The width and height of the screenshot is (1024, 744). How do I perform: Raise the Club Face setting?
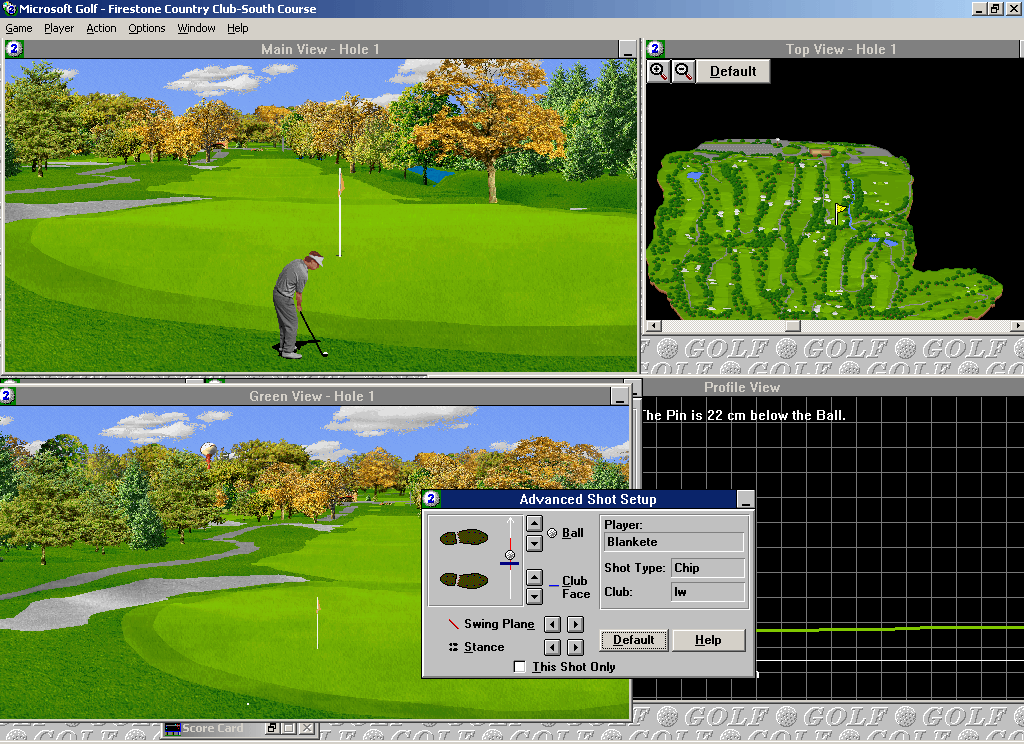click(534, 578)
